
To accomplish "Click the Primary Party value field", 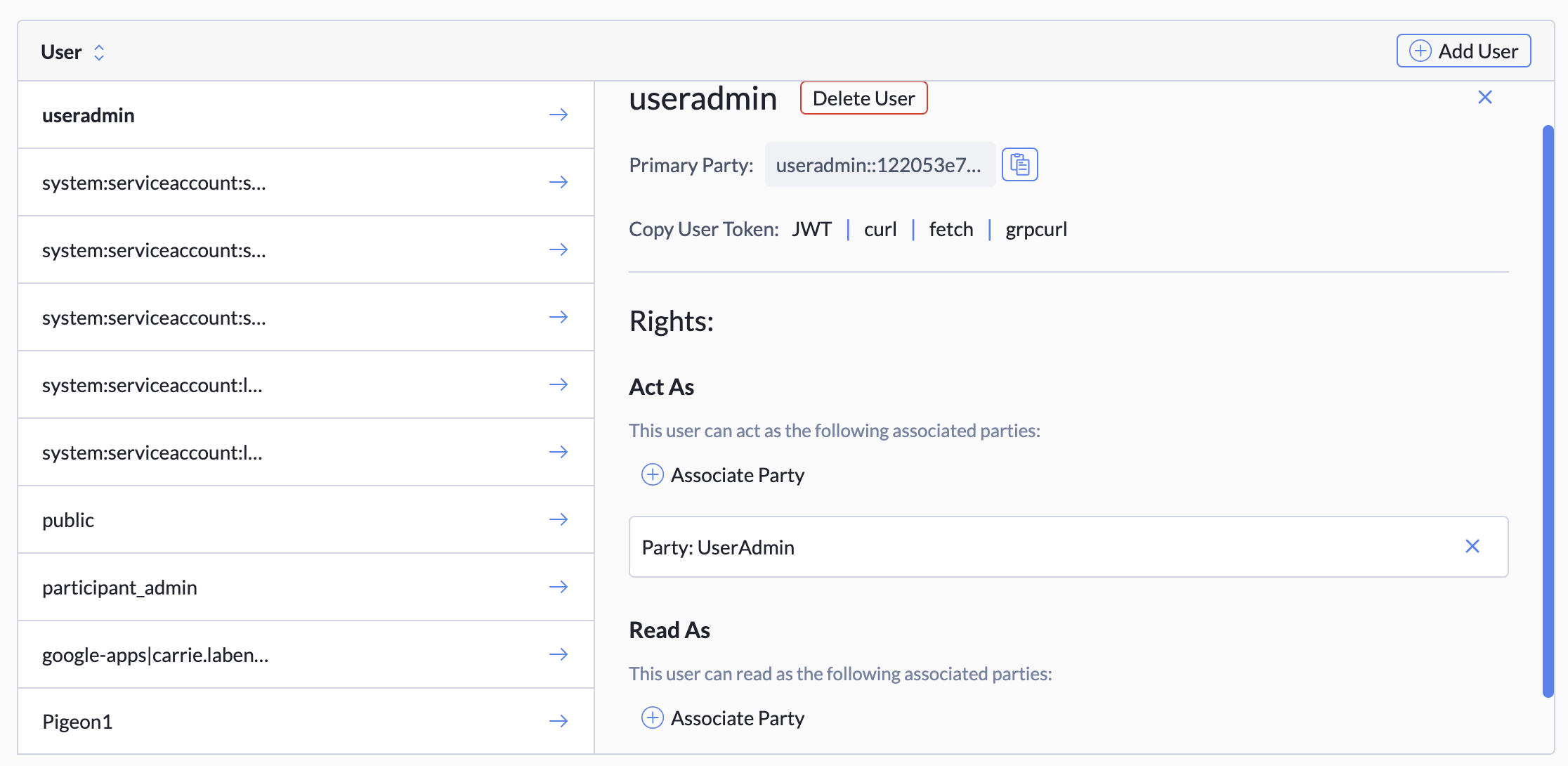I will [880, 165].
